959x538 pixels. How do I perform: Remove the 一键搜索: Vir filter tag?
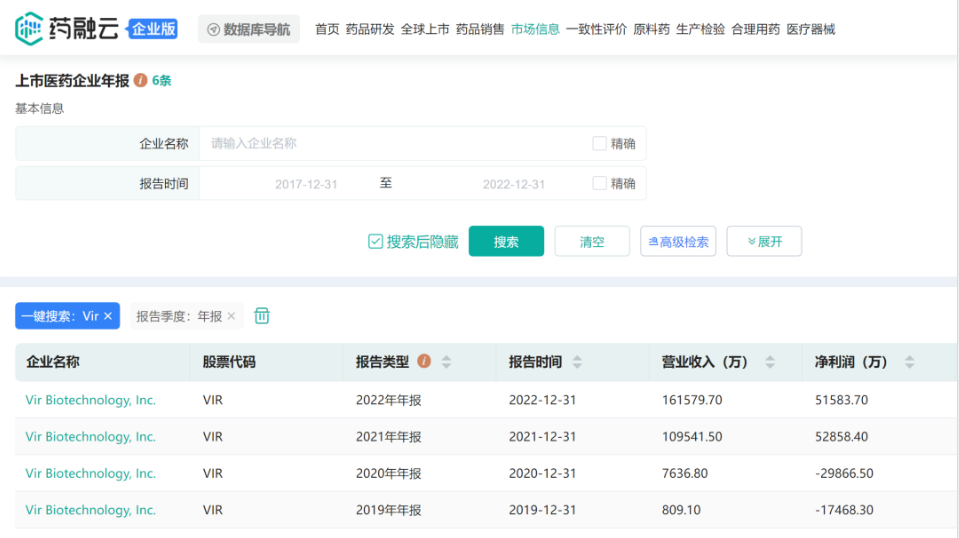click(x=109, y=316)
